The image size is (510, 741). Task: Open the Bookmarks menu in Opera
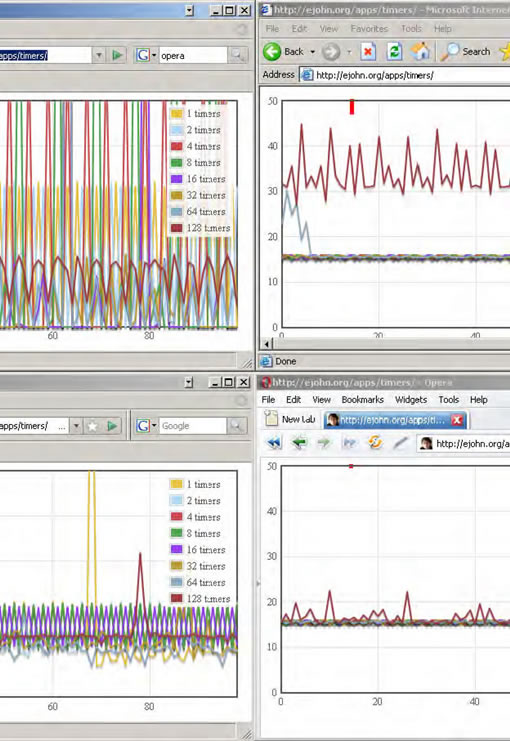click(x=363, y=400)
